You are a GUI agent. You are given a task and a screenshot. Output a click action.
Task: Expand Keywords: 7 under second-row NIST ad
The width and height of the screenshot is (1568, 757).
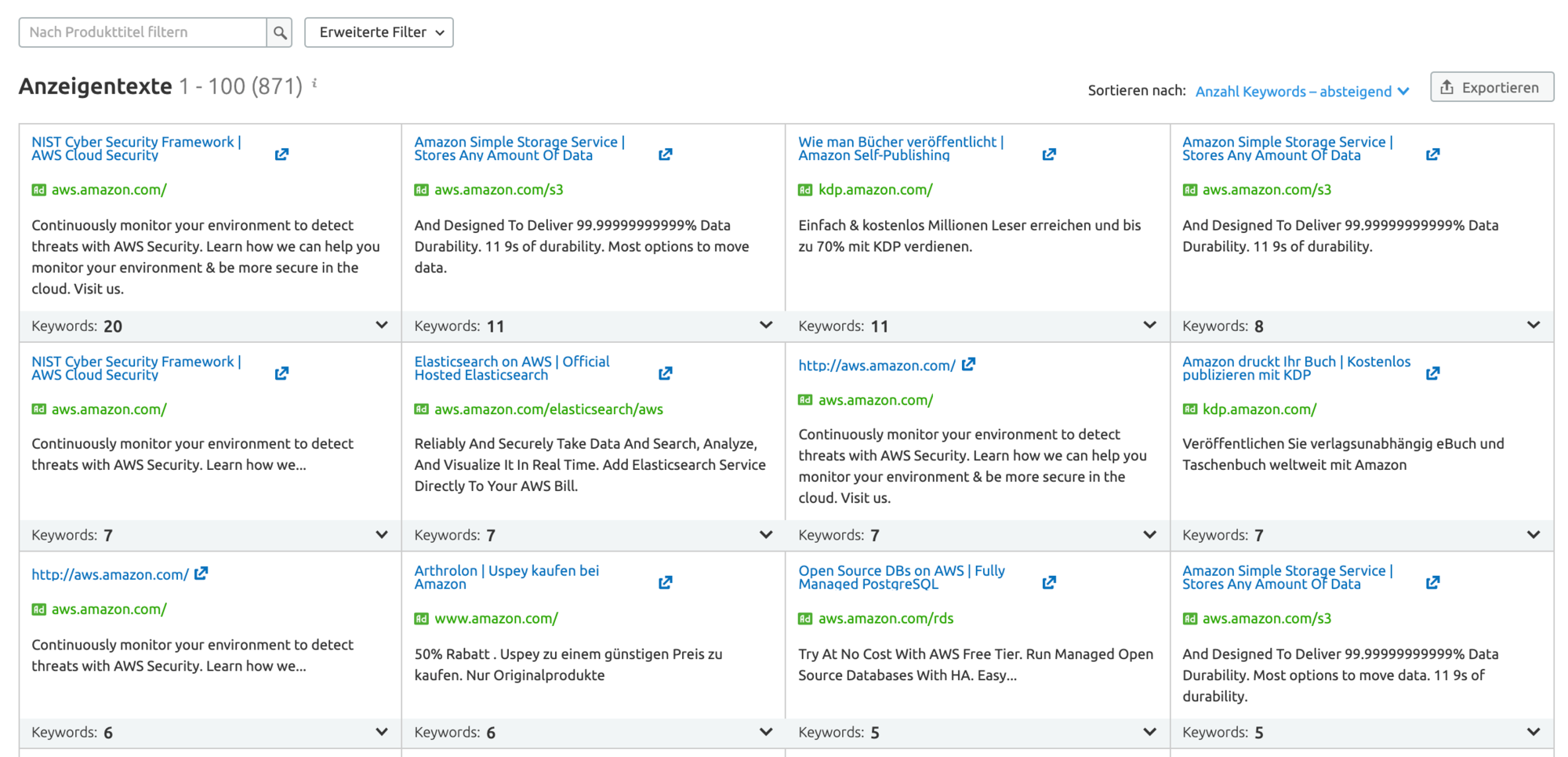point(381,534)
